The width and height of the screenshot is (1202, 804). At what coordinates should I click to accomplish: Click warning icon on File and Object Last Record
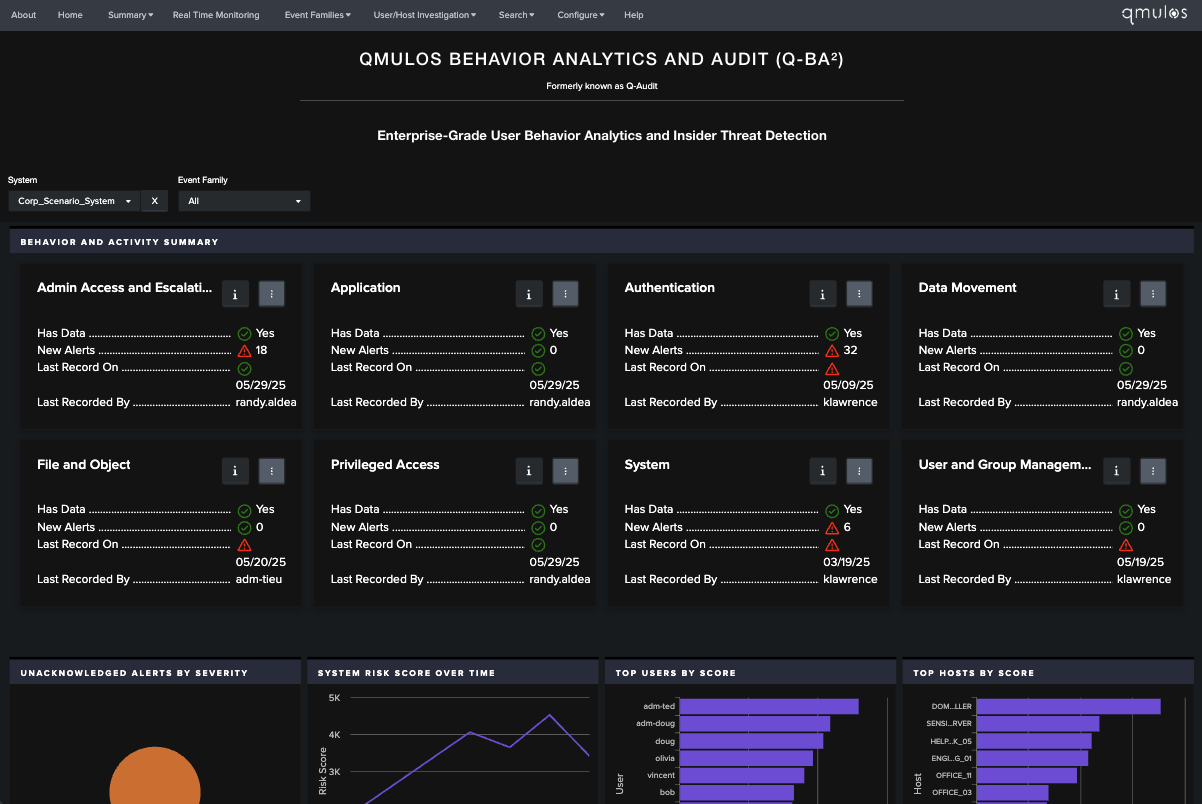(x=244, y=545)
